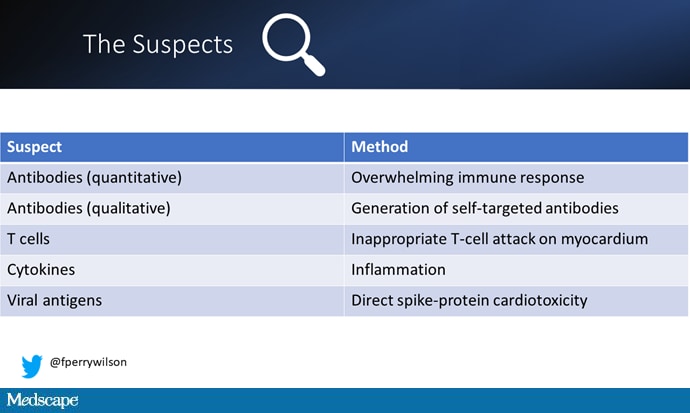
Task: Click 'Overwhelming immune response' text
Action: [x=467, y=178]
